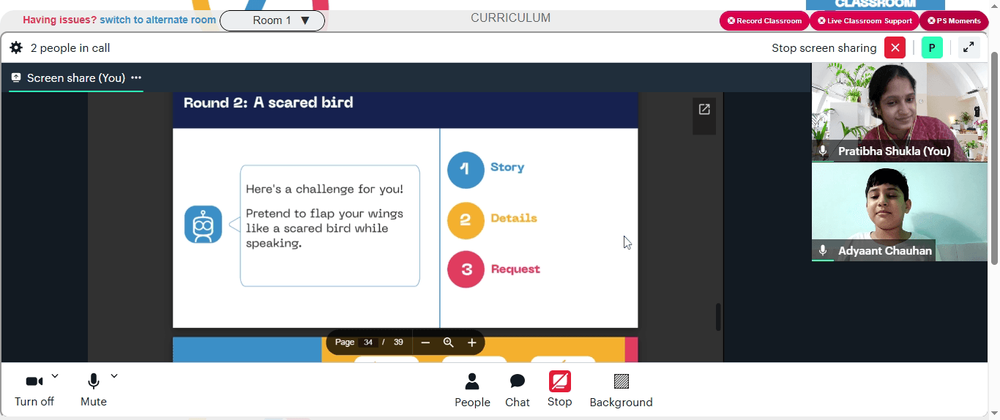Open call settings gear icon

pyautogui.click(x=16, y=48)
